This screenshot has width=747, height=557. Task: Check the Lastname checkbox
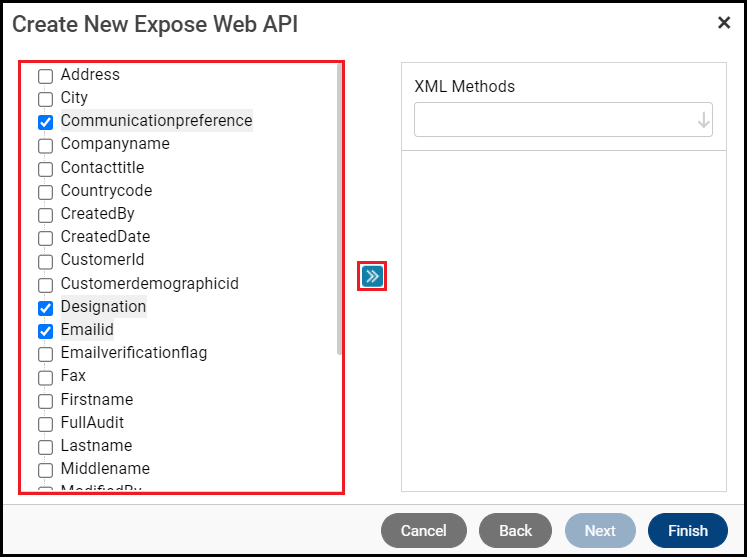(x=45, y=447)
